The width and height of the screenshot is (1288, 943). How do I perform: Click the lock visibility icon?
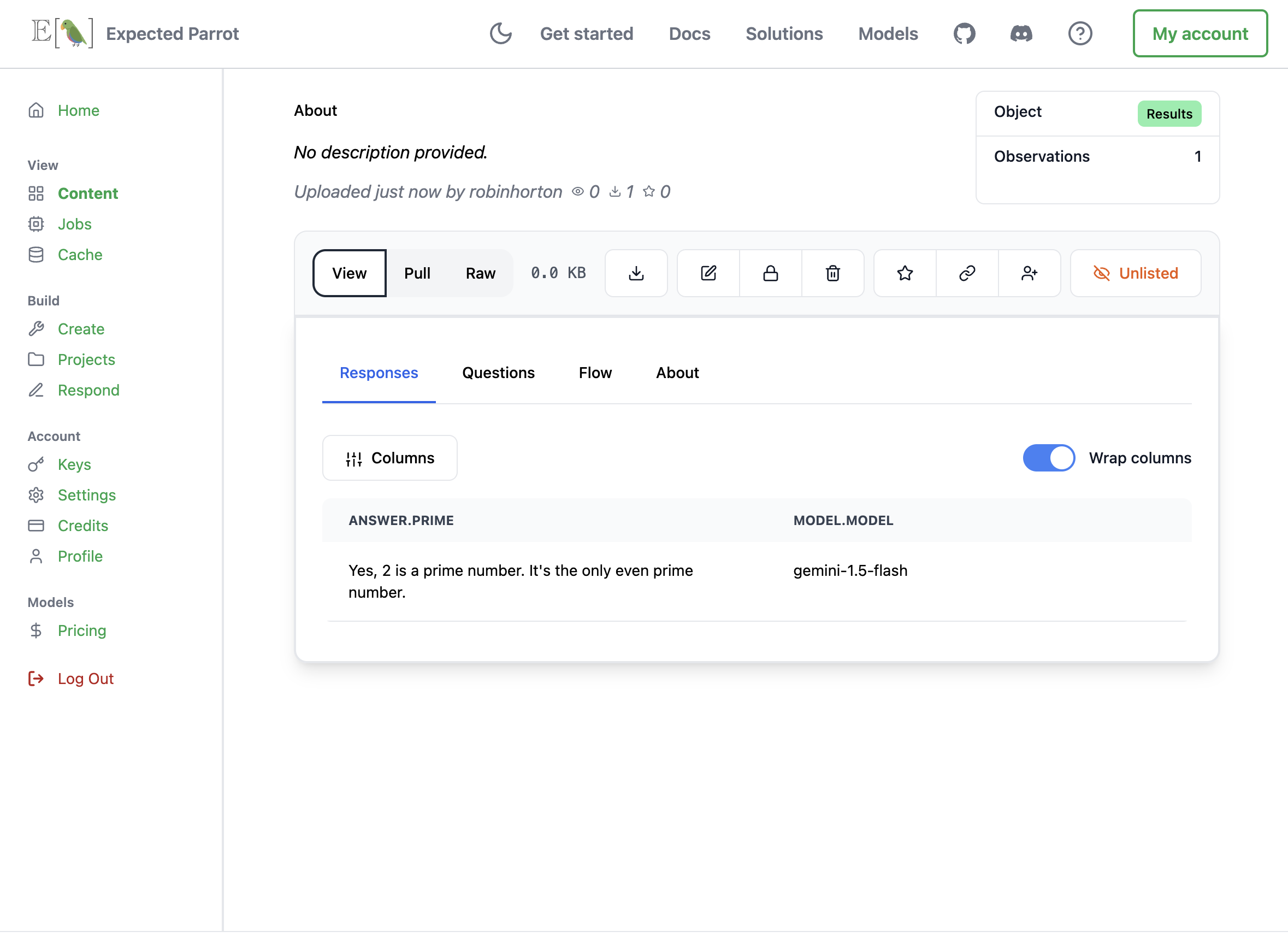[x=770, y=273]
